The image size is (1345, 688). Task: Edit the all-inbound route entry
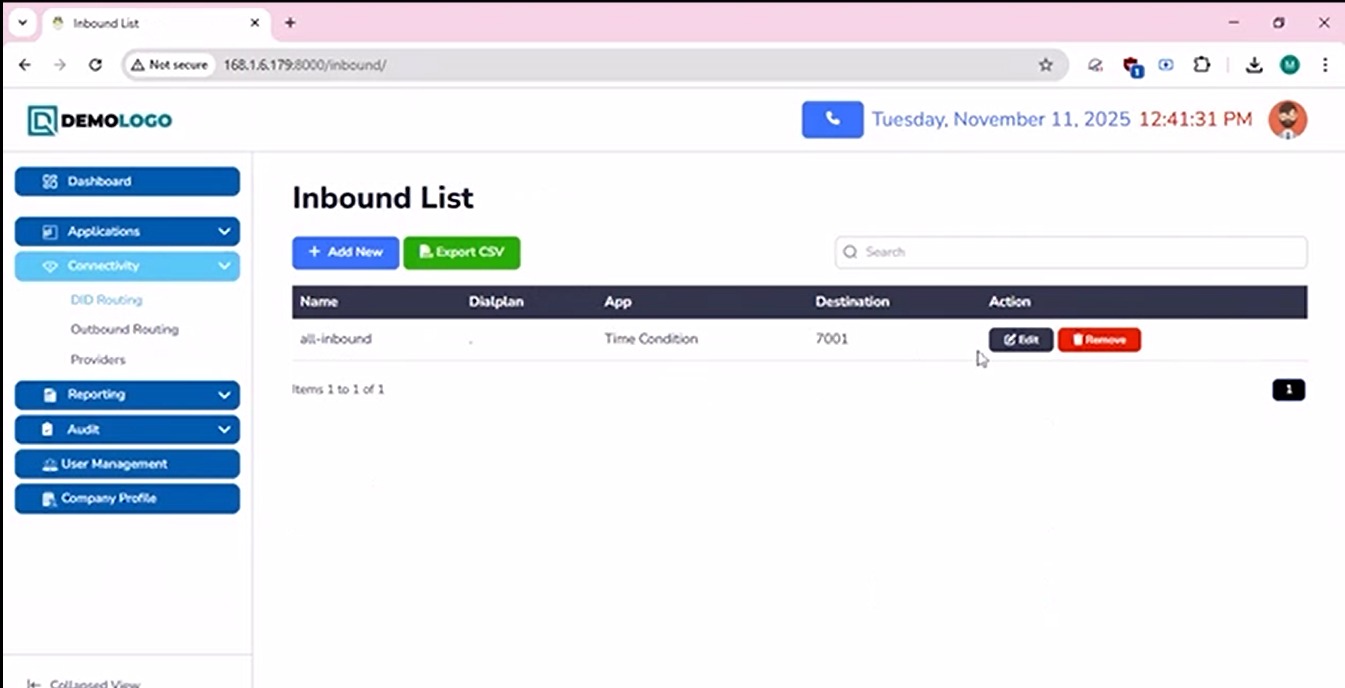pyautogui.click(x=1020, y=340)
